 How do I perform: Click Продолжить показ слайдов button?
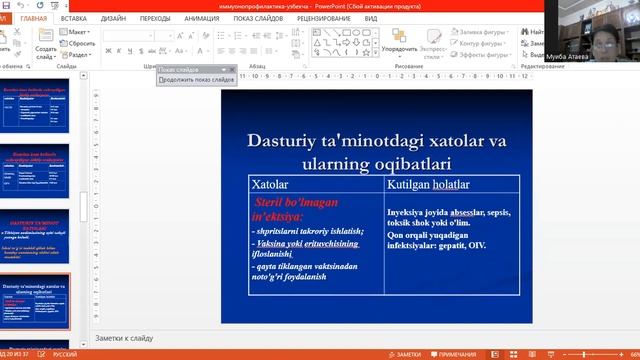pos(196,80)
